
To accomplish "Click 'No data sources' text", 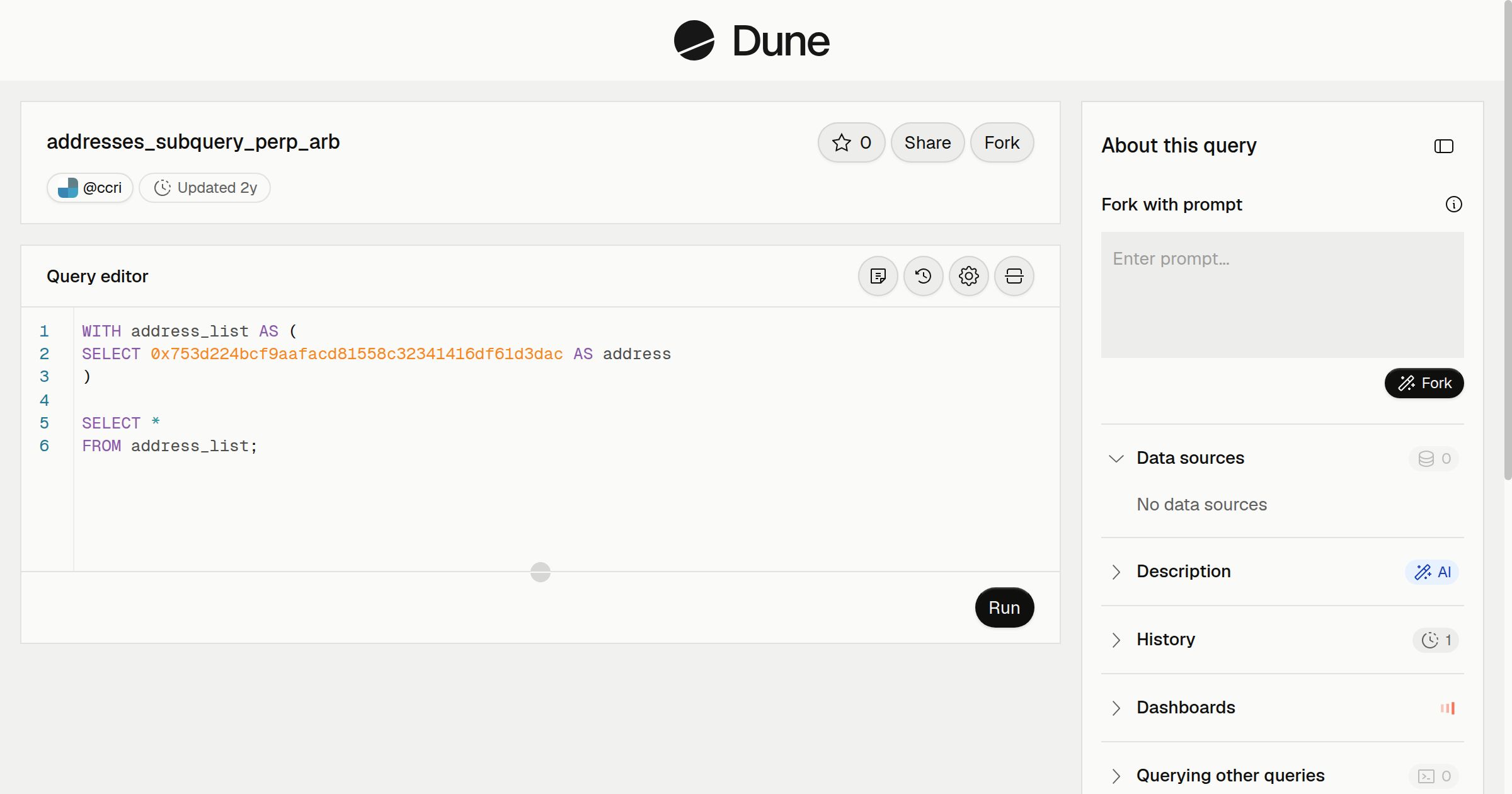I will [1201, 504].
